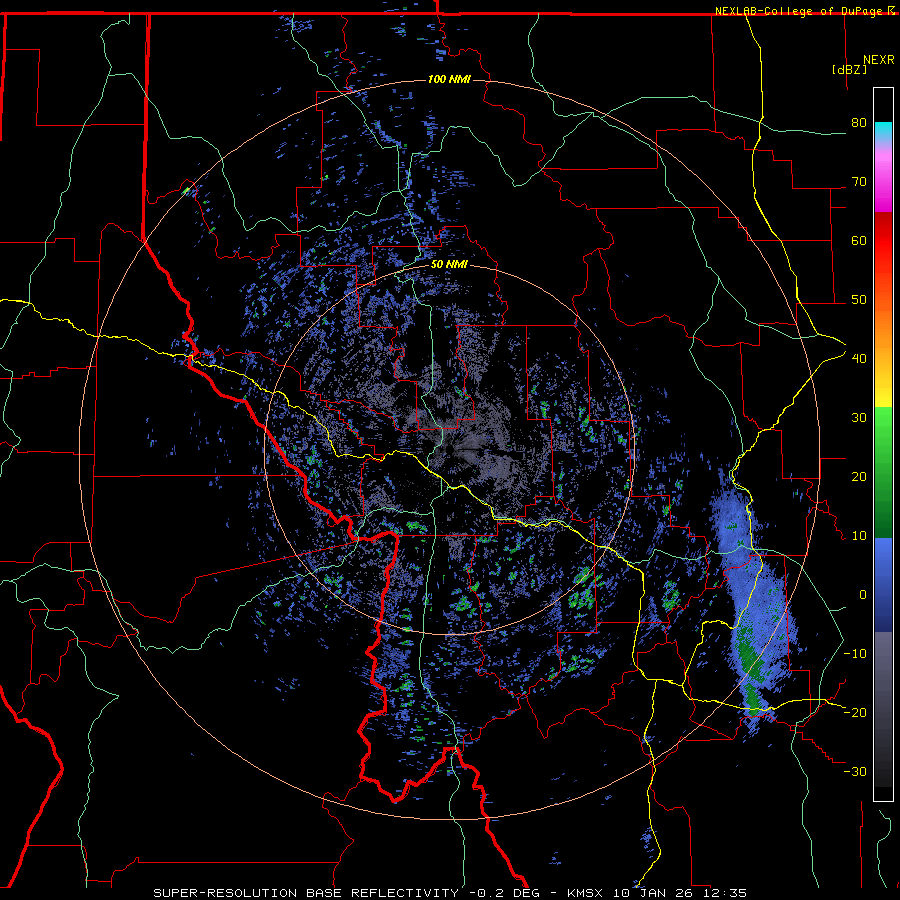Select the 30 value on dBZ scale
Image resolution: width=900 pixels, height=900 pixels.
click(859, 418)
